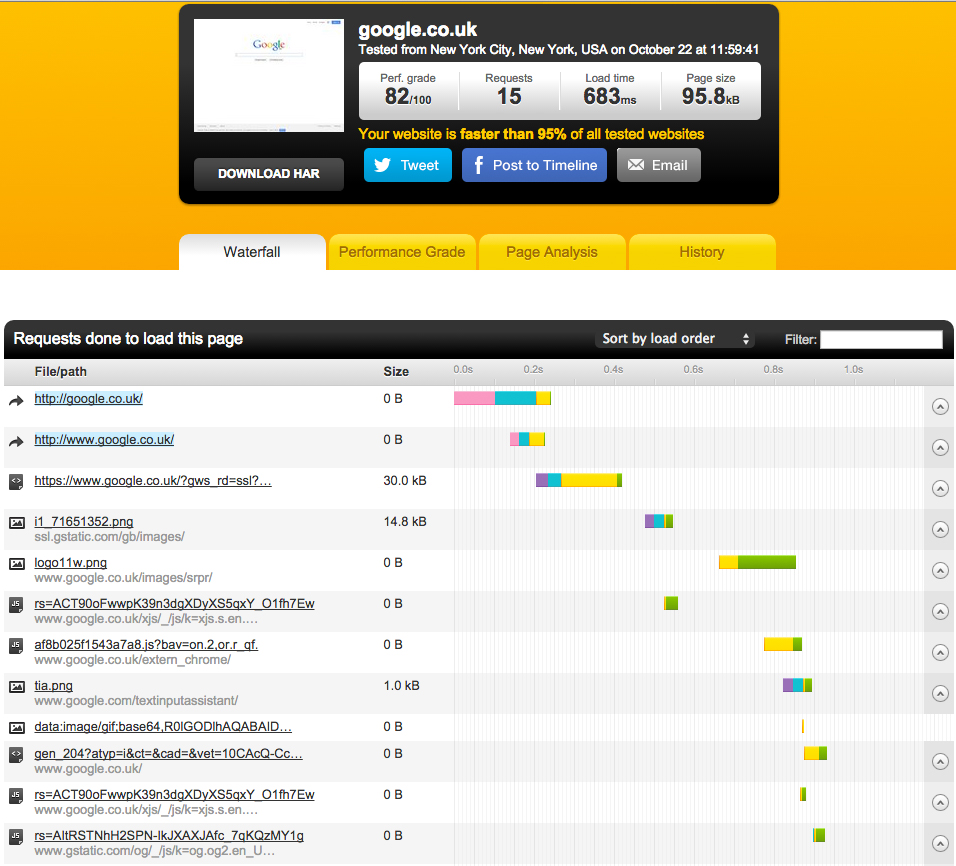Viewport: 956px width, 866px height.
Task: Click the google.co.uk page screenshot thumbnail
Action: [269, 75]
